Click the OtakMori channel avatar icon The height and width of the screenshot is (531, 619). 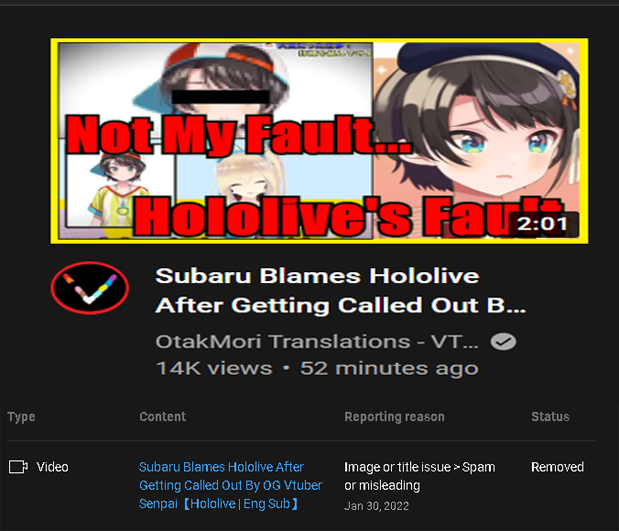coord(90,287)
